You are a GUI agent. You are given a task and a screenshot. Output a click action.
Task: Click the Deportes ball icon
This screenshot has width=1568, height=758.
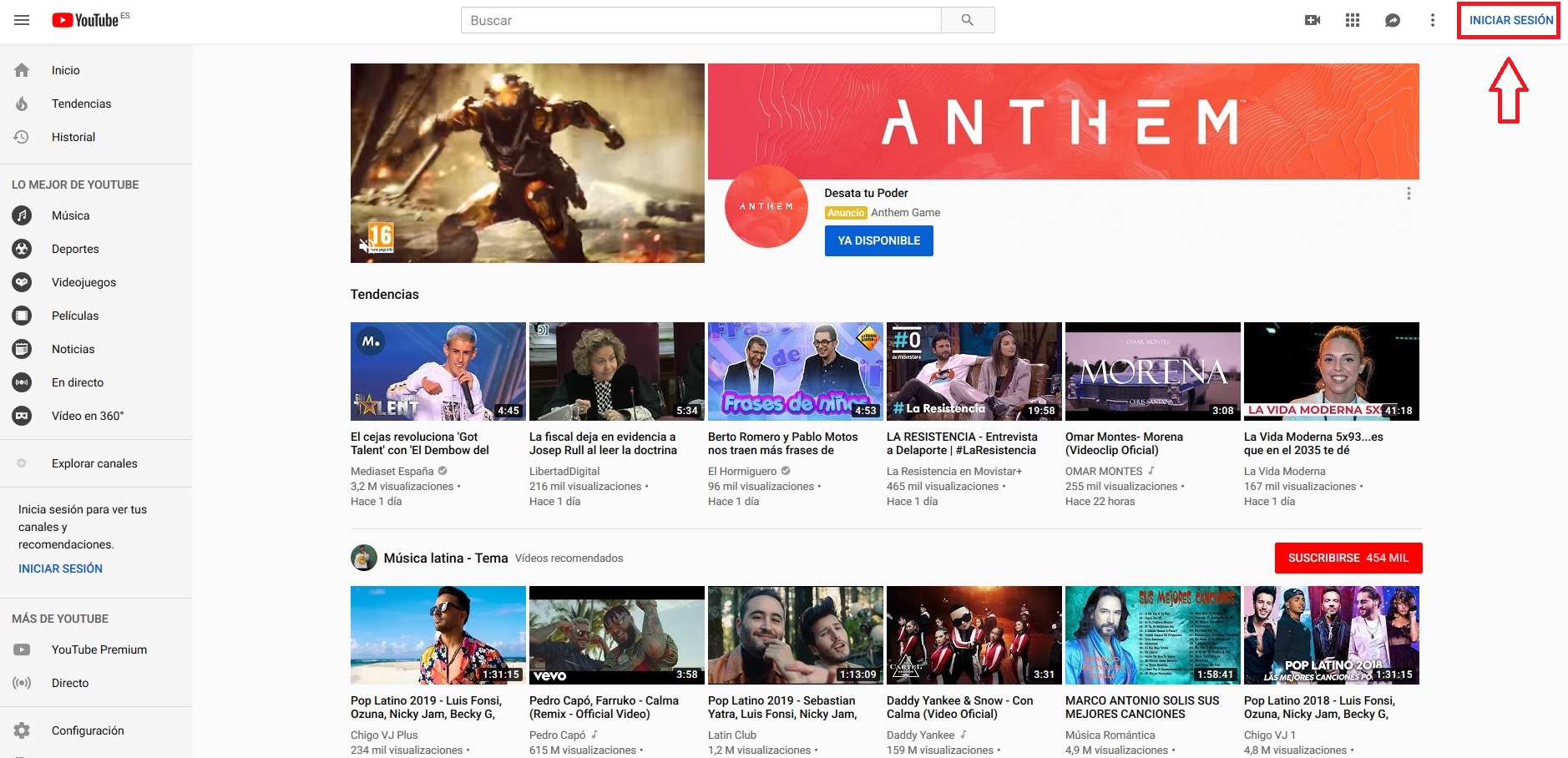click(x=22, y=249)
